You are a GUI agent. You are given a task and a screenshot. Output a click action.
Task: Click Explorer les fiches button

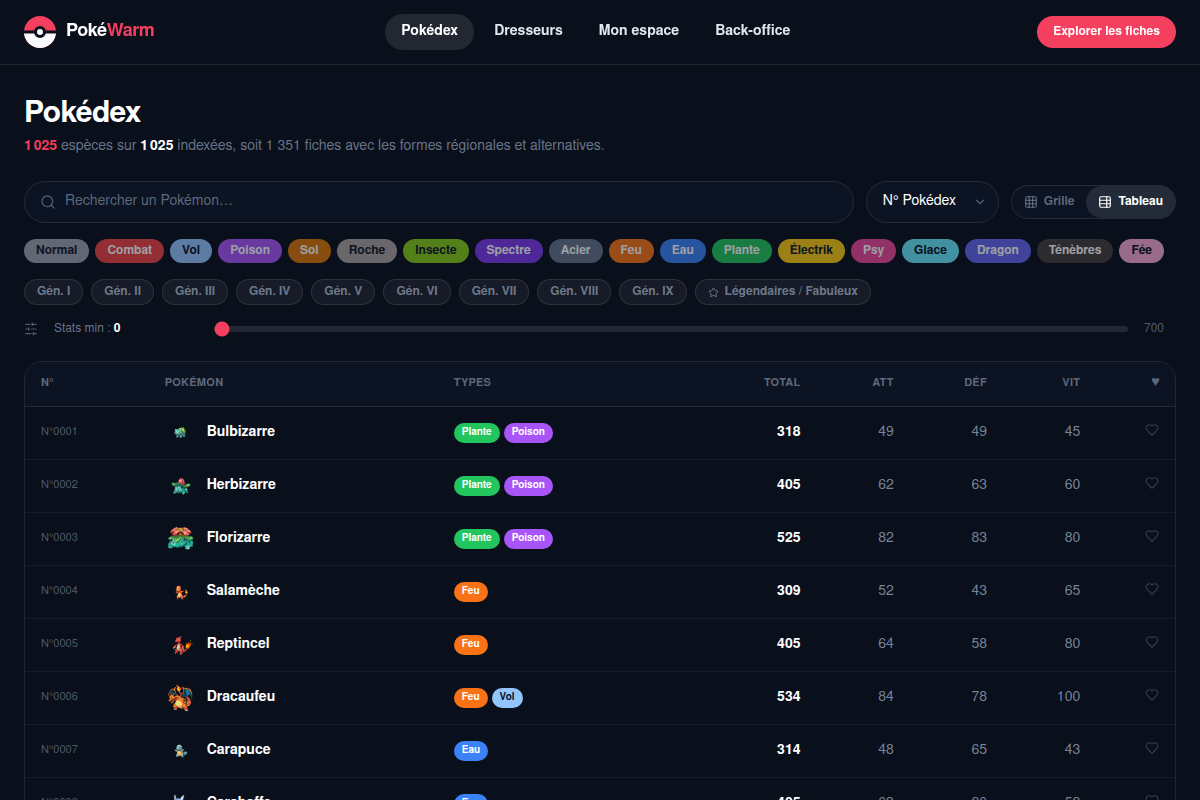pyautogui.click(x=1106, y=31)
